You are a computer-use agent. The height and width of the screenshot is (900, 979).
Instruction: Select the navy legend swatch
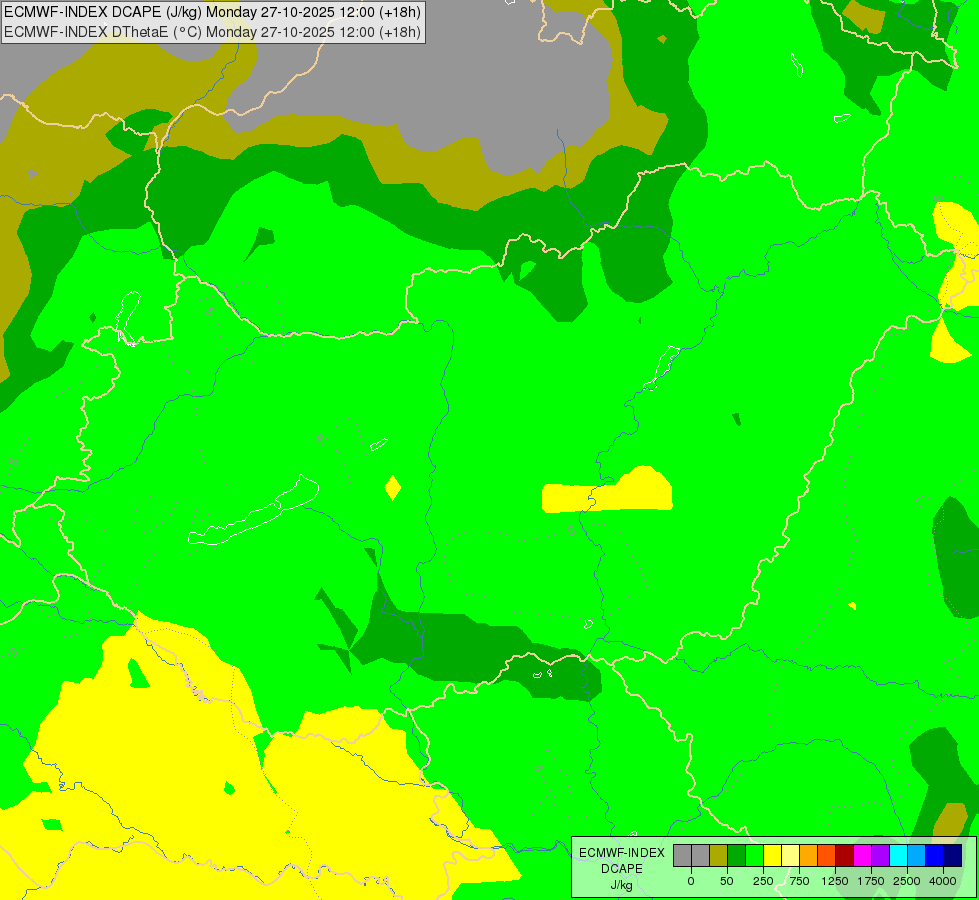click(952, 855)
